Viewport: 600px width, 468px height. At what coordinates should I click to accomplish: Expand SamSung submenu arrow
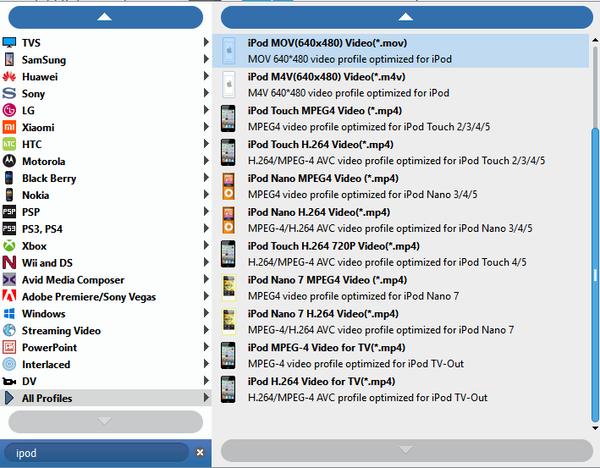pos(206,59)
